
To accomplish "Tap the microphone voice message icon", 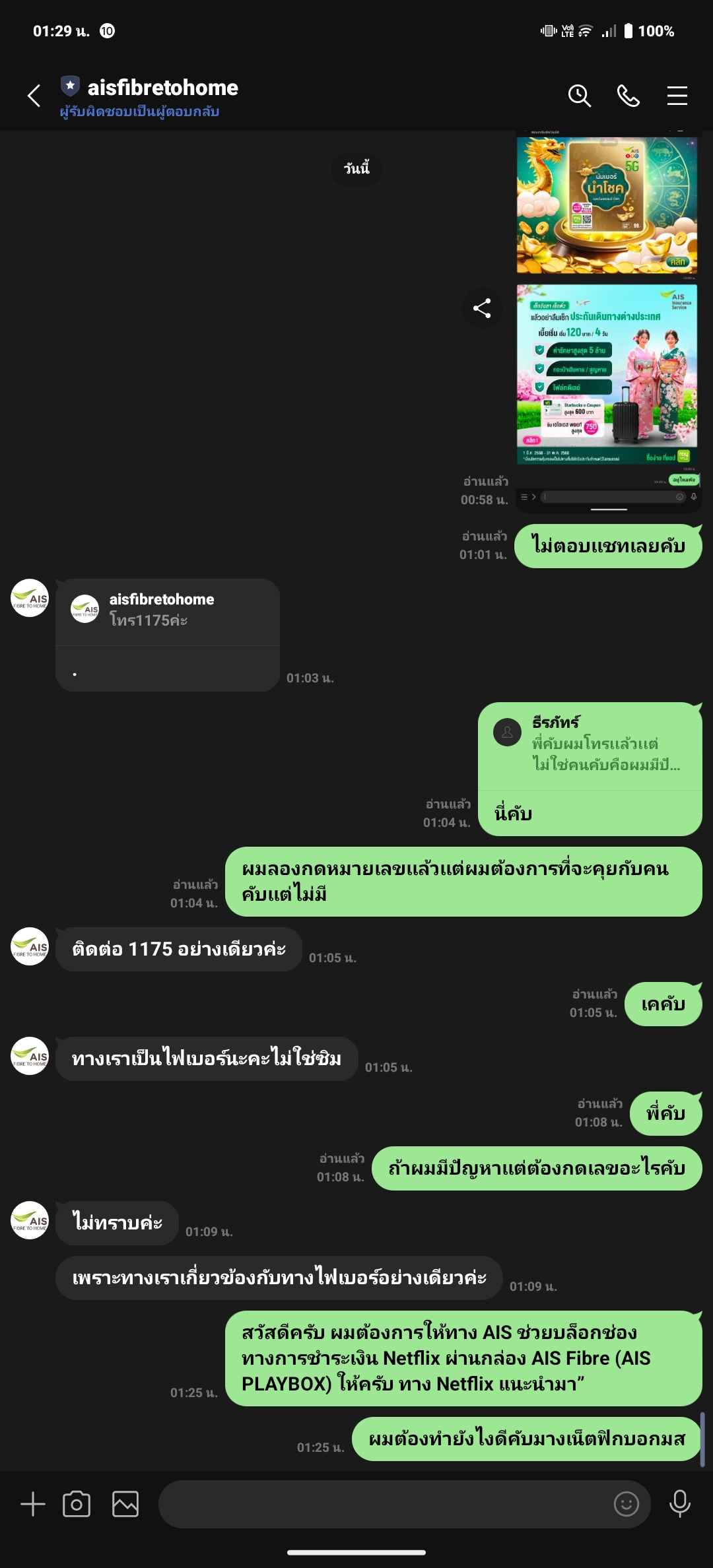I will [679, 1504].
